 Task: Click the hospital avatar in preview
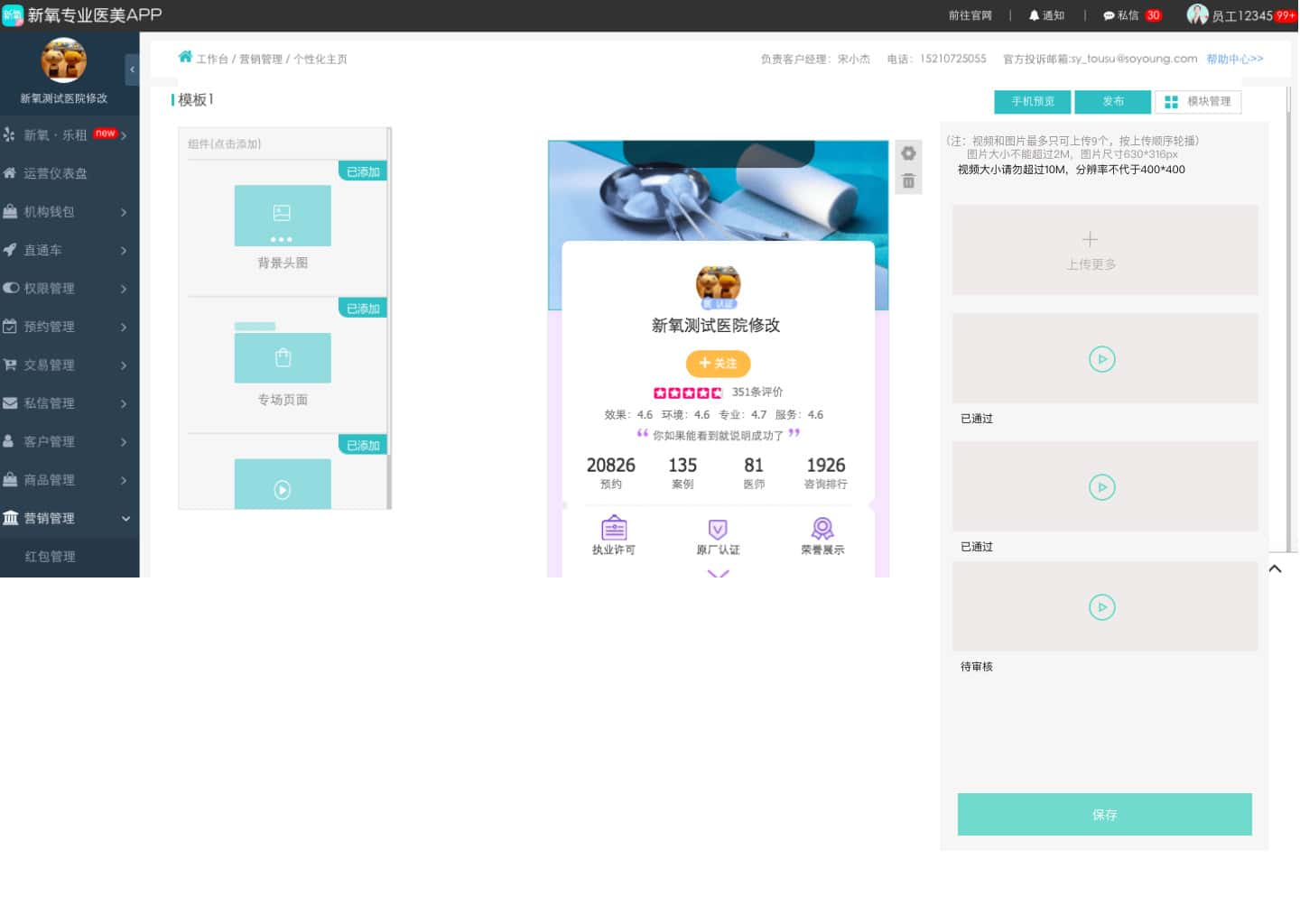coord(718,287)
